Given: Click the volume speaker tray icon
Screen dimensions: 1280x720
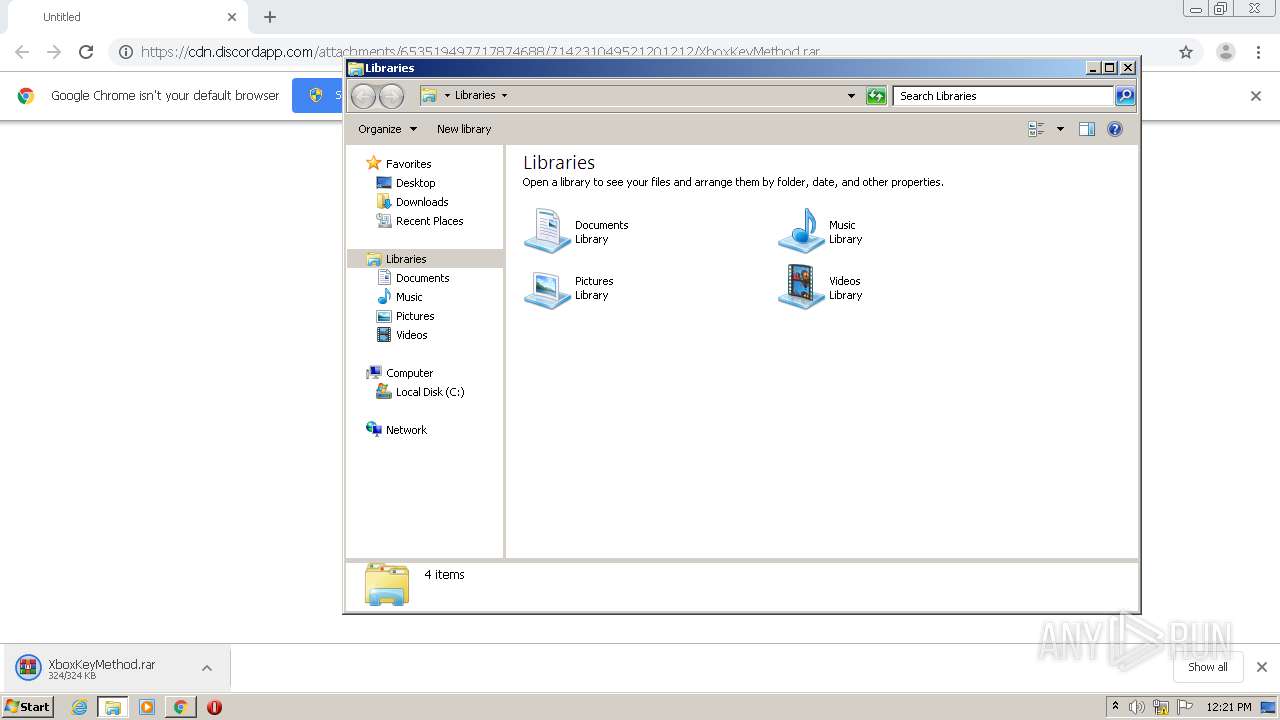Looking at the screenshot, I should coord(1137,707).
